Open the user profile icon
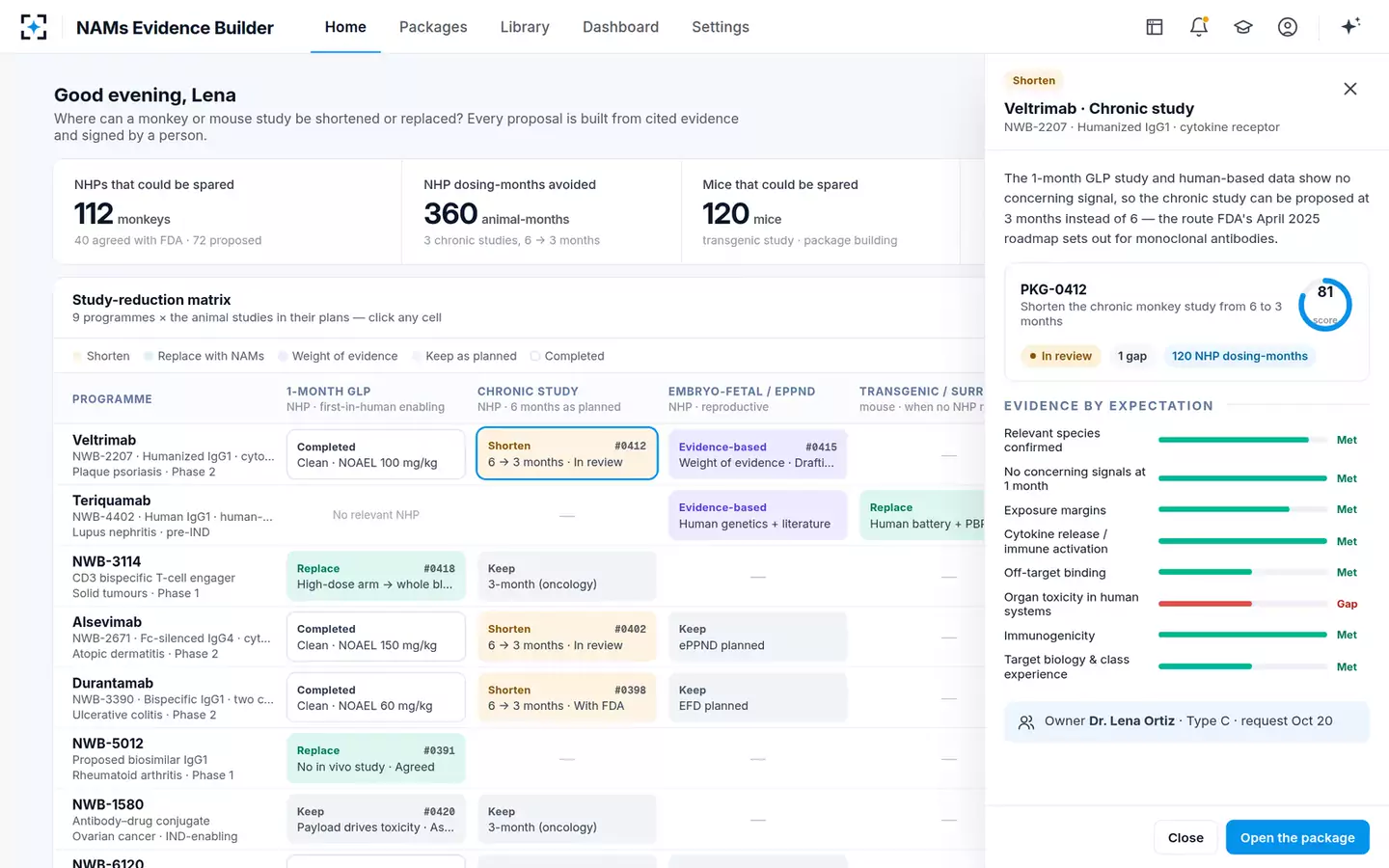The width and height of the screenshot is (1389, 868). click(x=1288, y=27)
